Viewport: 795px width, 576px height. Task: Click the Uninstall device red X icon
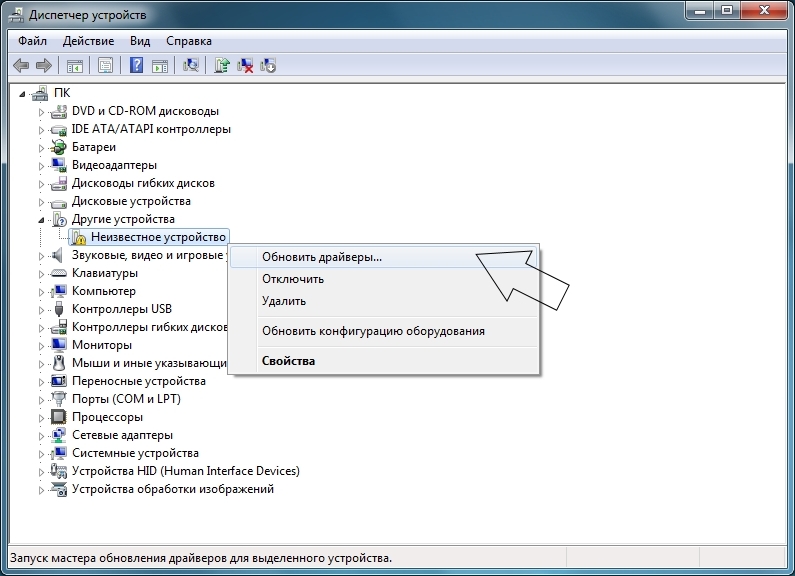click(x=245, y=66)
